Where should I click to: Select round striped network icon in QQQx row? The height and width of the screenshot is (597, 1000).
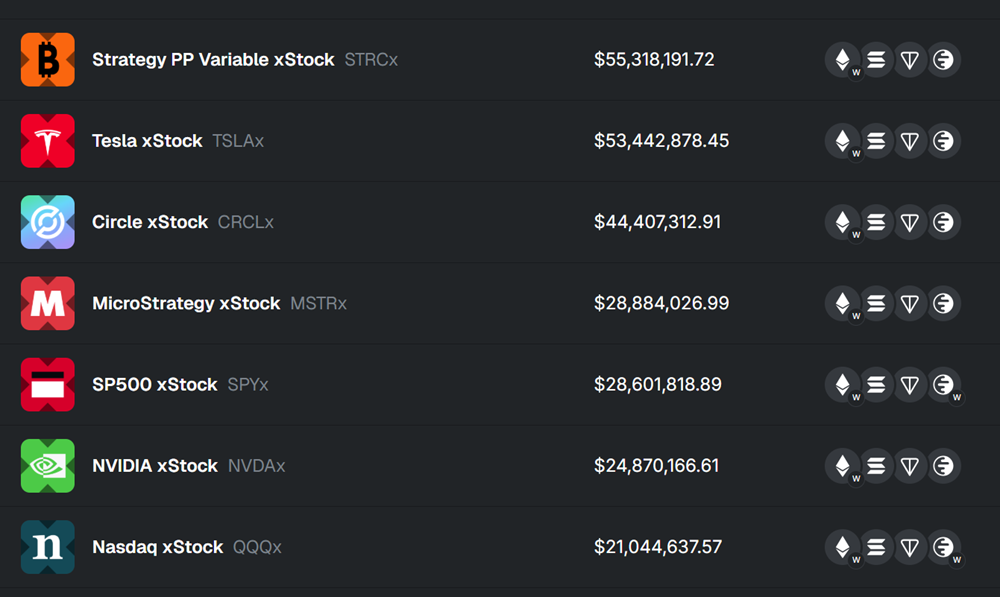(943, 547)
